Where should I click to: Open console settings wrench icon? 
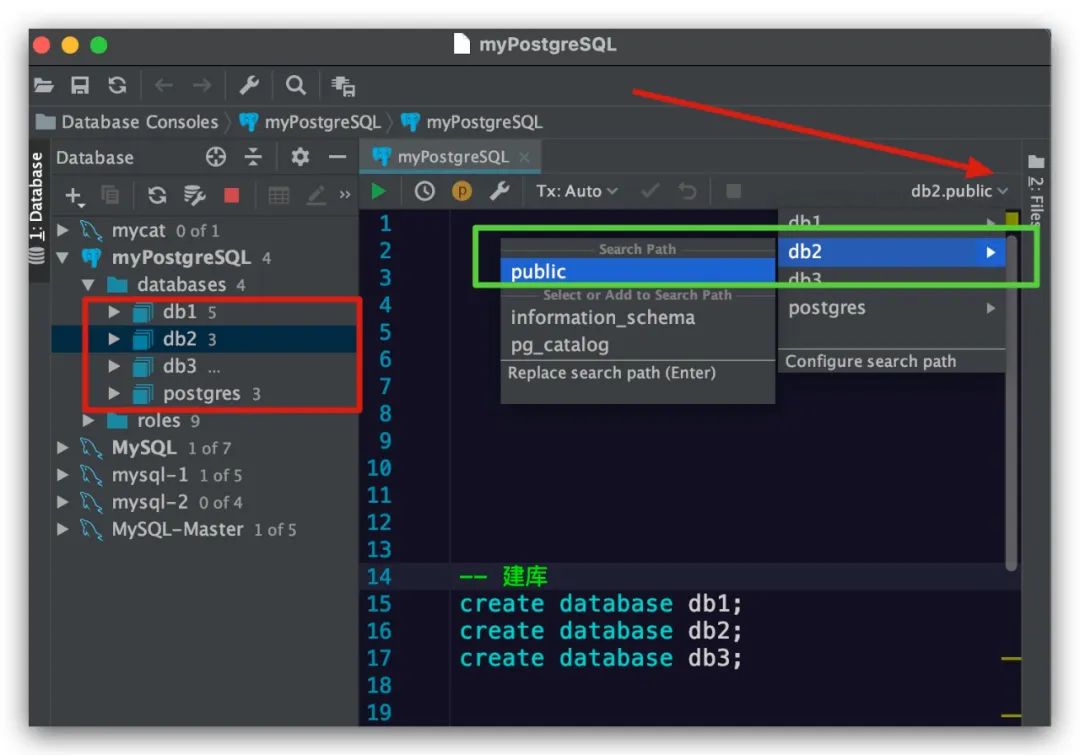tap(499, 191)
